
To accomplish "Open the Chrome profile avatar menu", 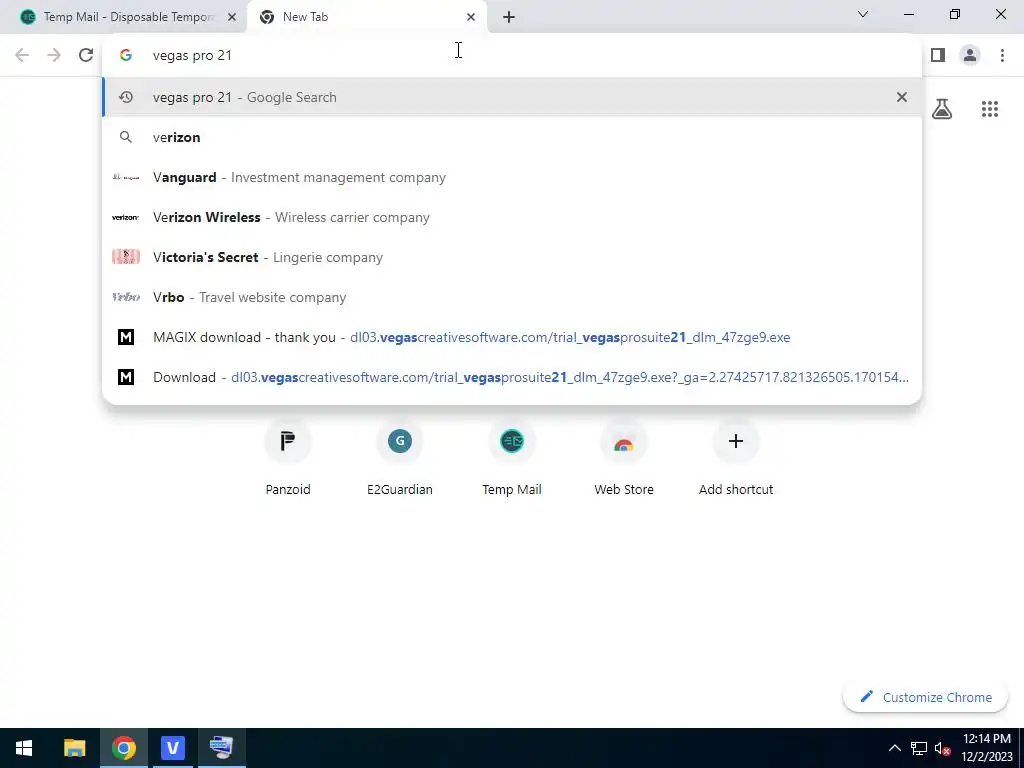I will (970, 55).
